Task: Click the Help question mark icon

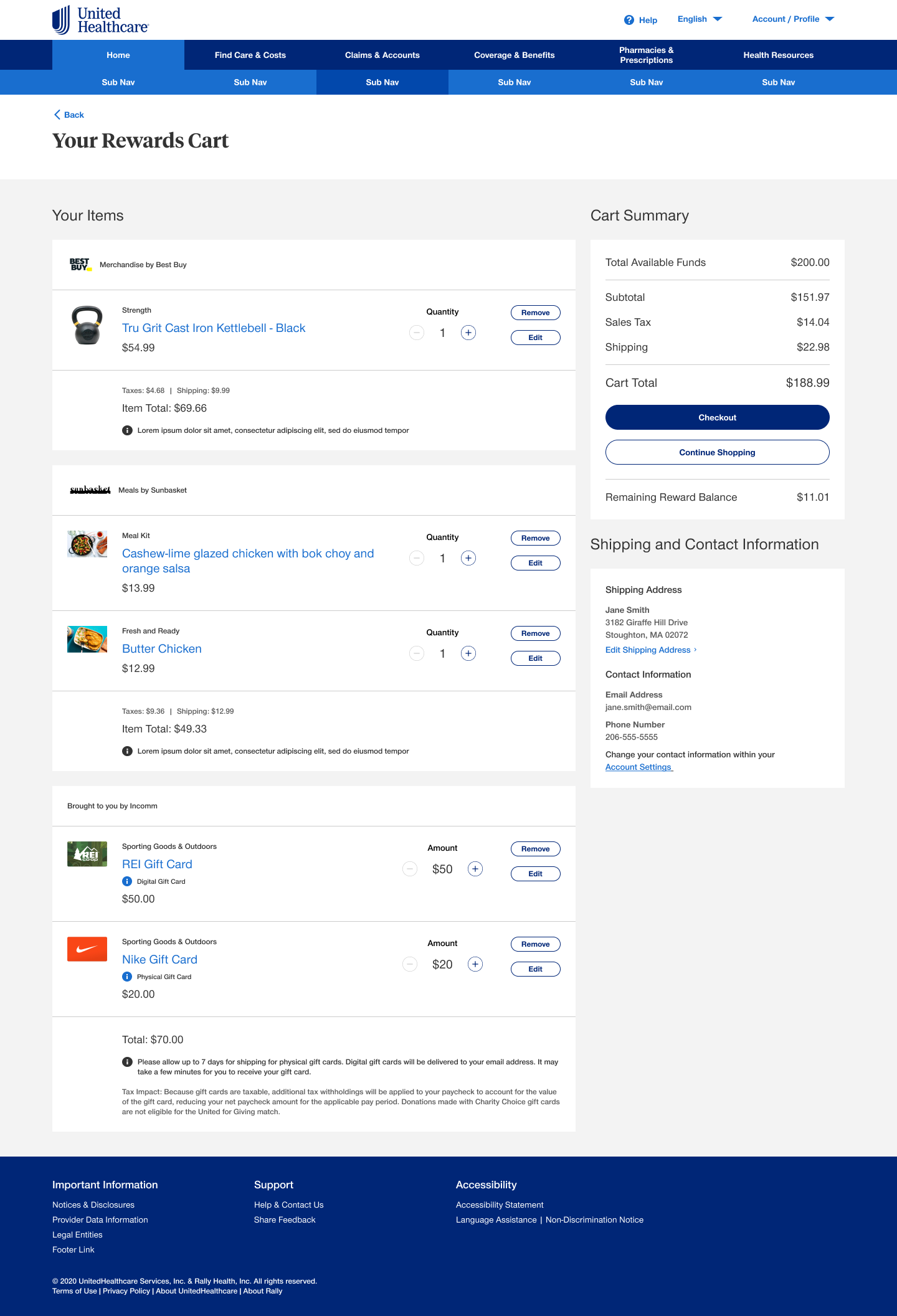Action: (629, 20)
